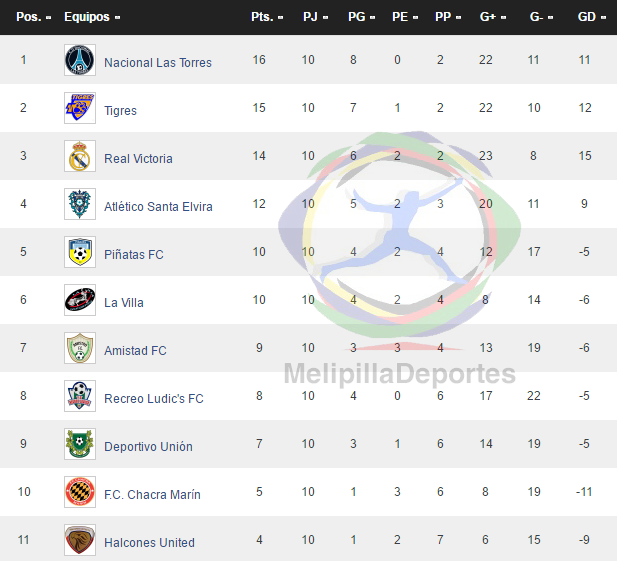Viewport: 617px width, 561px height.
Task: Click the Deportivo Unión green crest
Action: (80, 444)
